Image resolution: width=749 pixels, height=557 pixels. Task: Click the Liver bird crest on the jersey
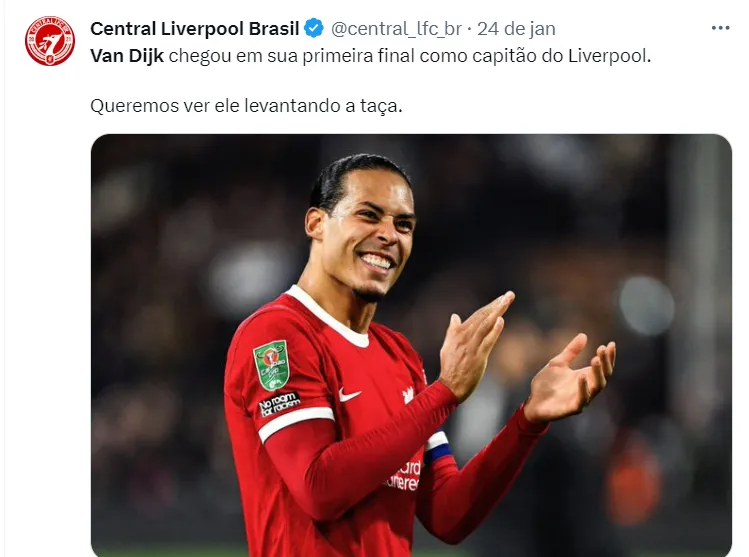[408, 394]
